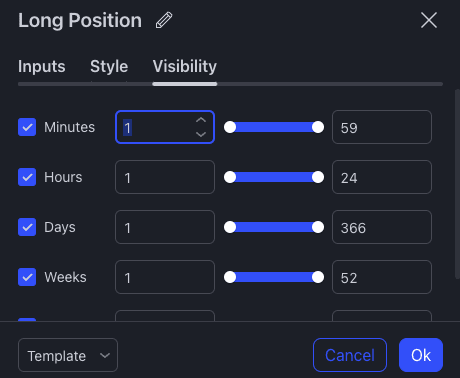Open the Template dropdown
The height and width of the screenshot is (378, 460).
click(x=68, y=355)
